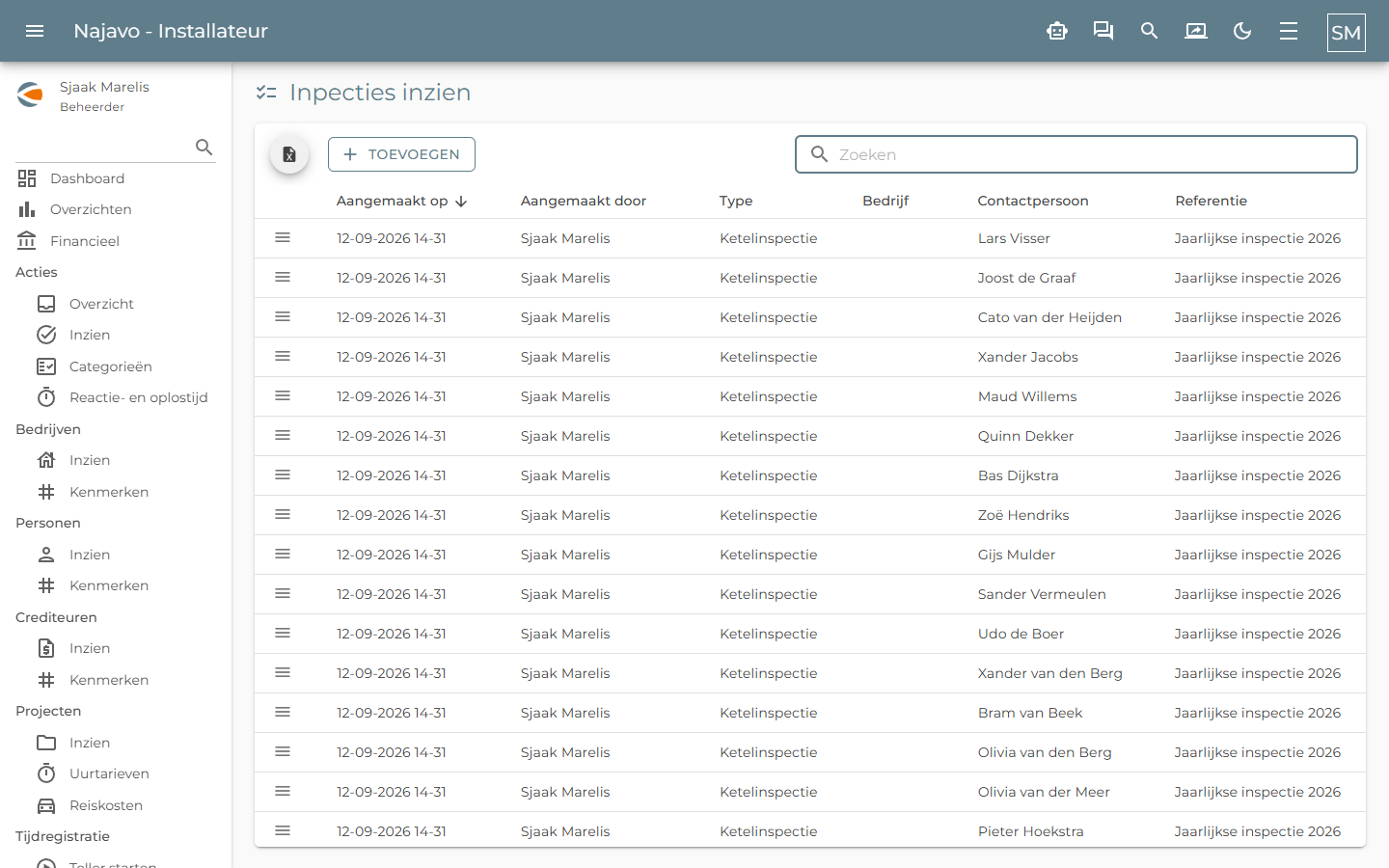
Task: Open the hamburger navigation menu
Action: tap(35, 31)
